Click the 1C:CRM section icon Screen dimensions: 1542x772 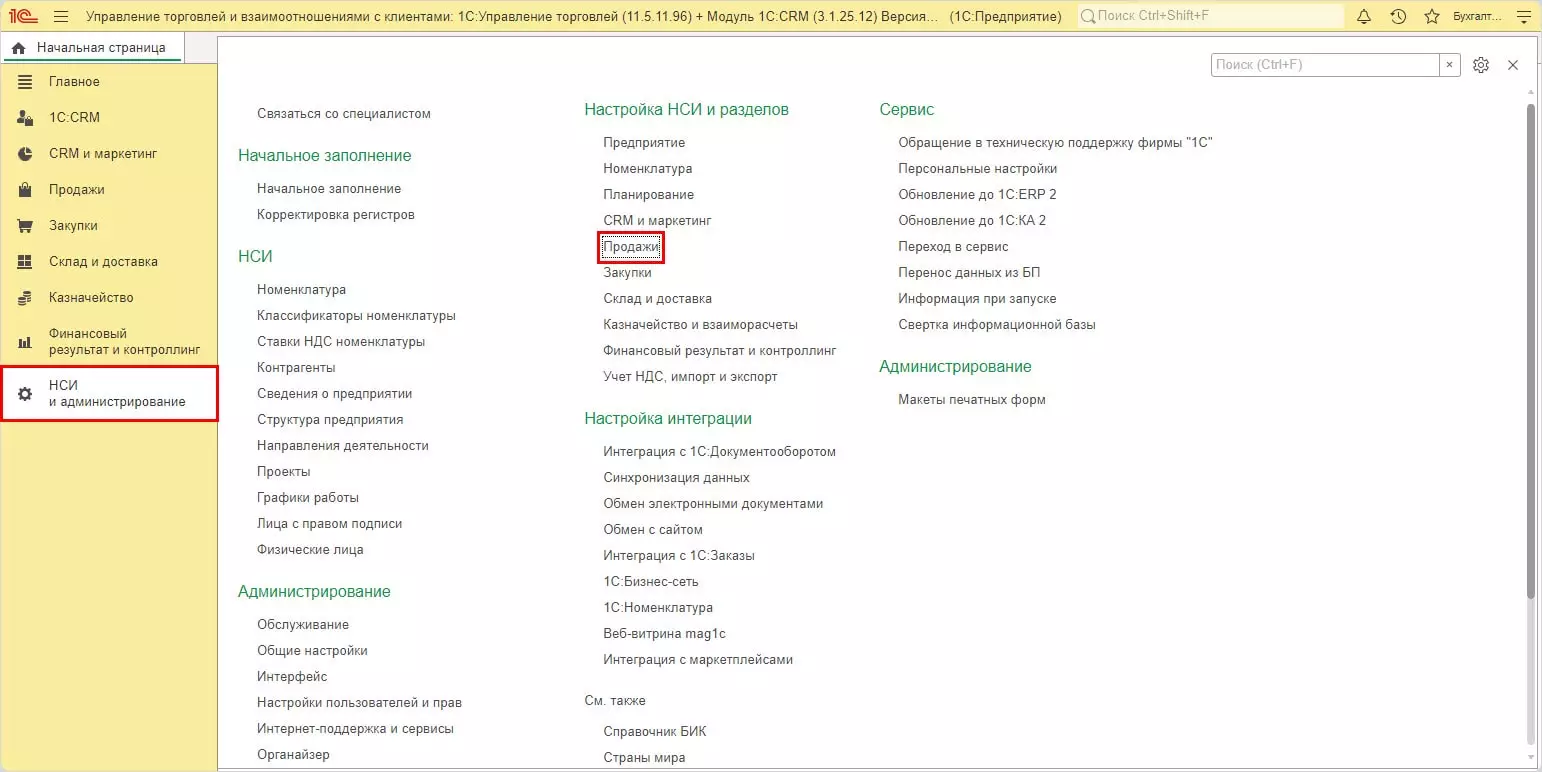tap(26, 118)
